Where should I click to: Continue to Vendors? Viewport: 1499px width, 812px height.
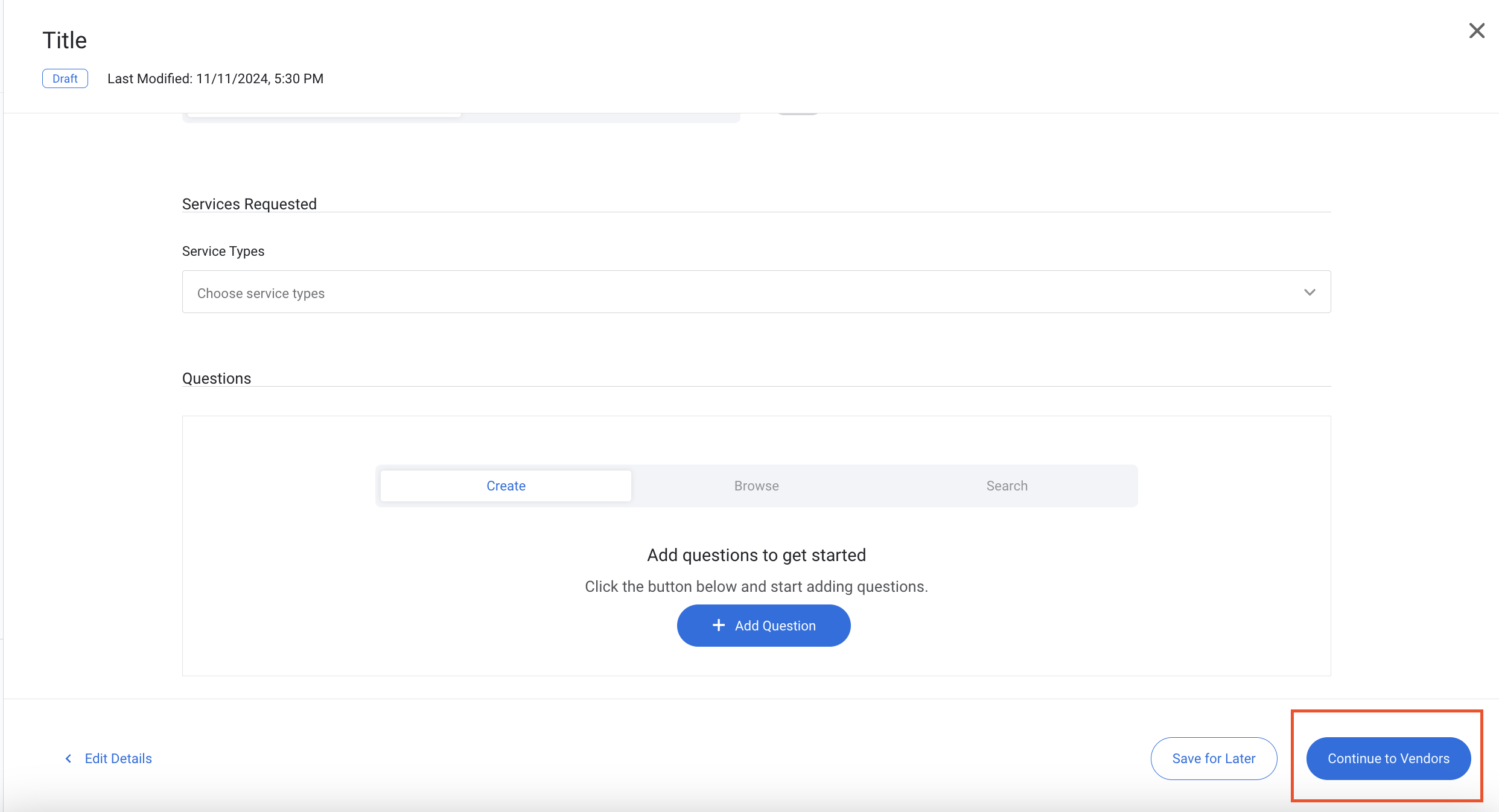[1388, 758]
